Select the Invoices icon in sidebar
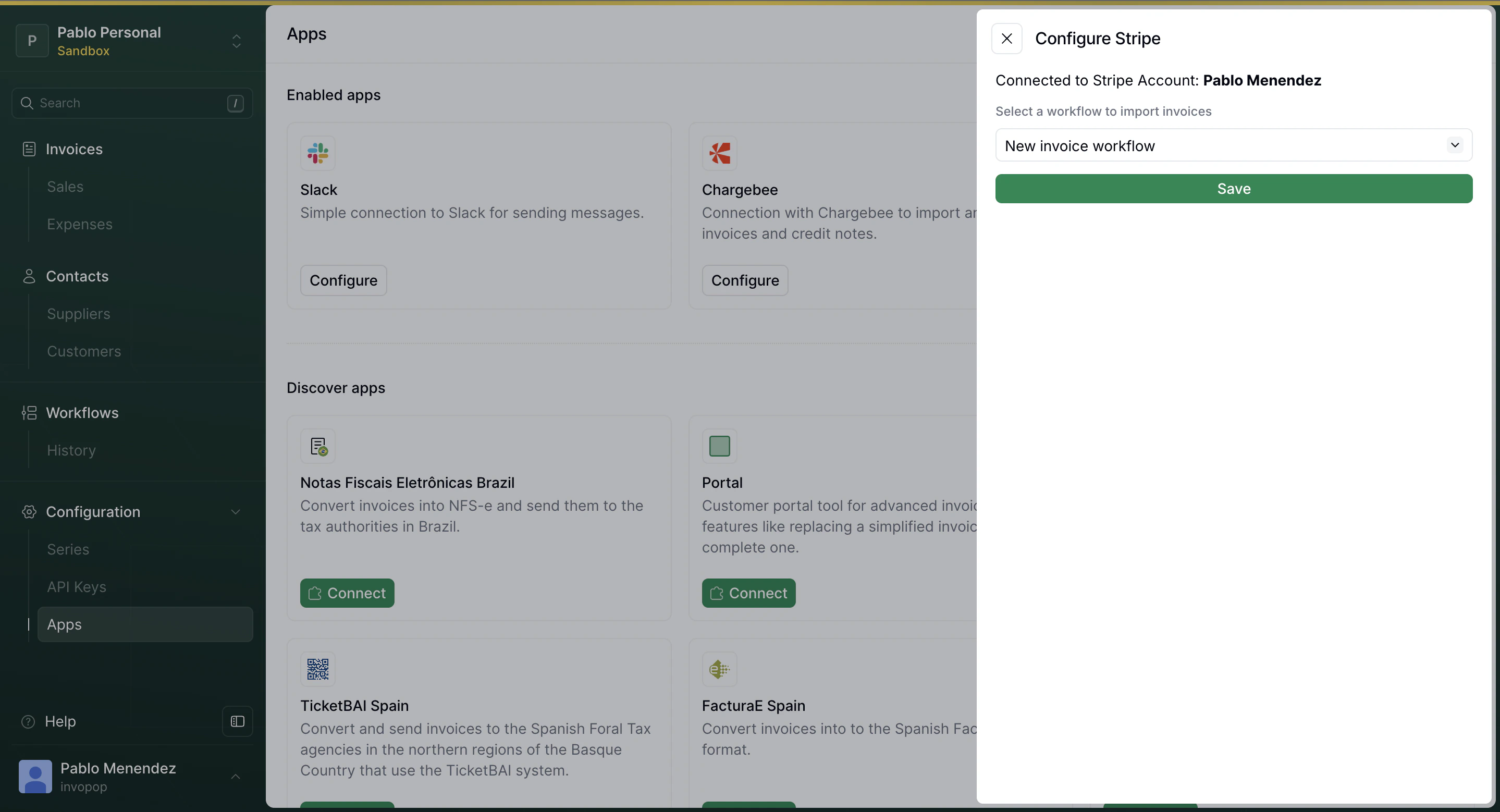The image size is (1500, 812). coord(29,149)
